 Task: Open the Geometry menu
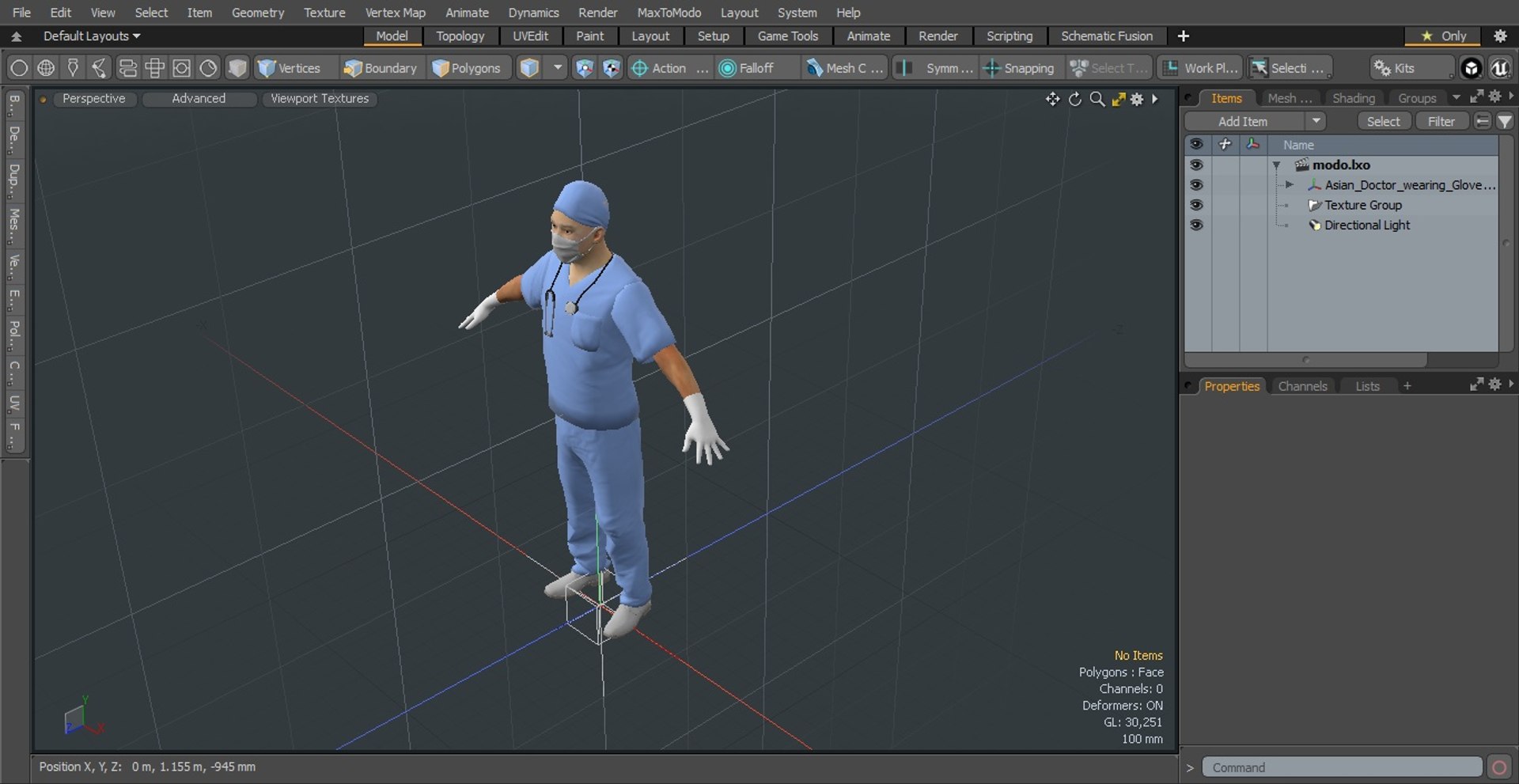[x=257, y=13]
